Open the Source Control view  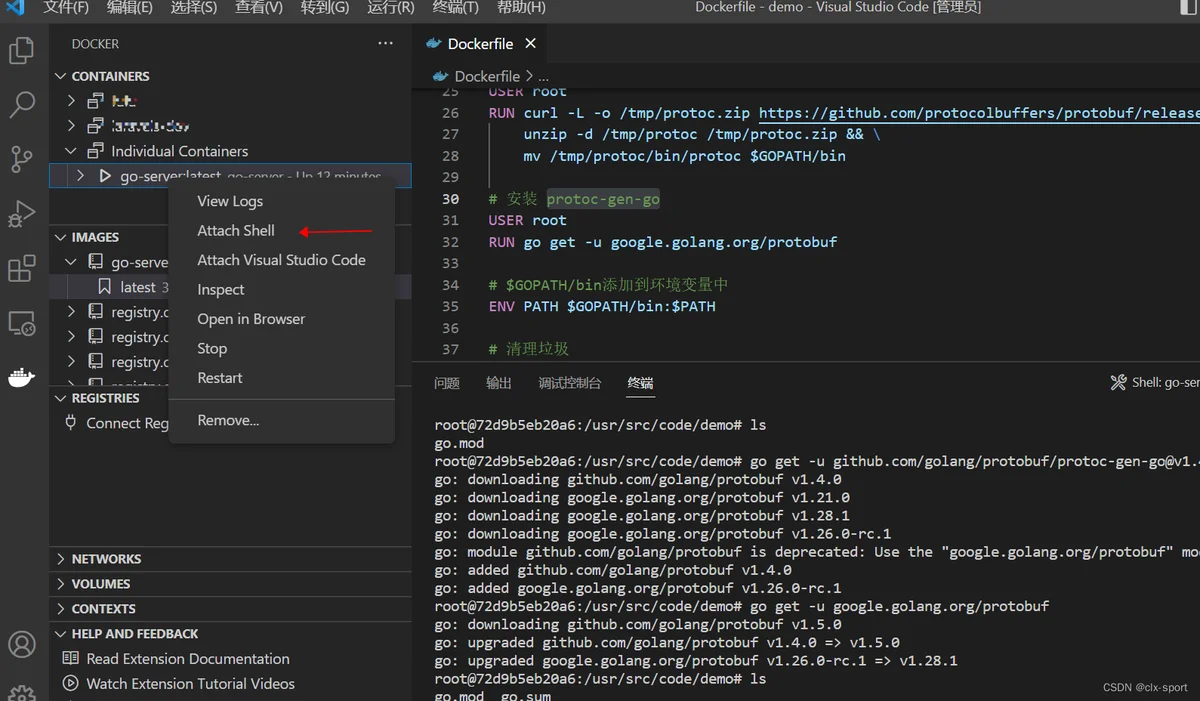[x=22, y=158]
